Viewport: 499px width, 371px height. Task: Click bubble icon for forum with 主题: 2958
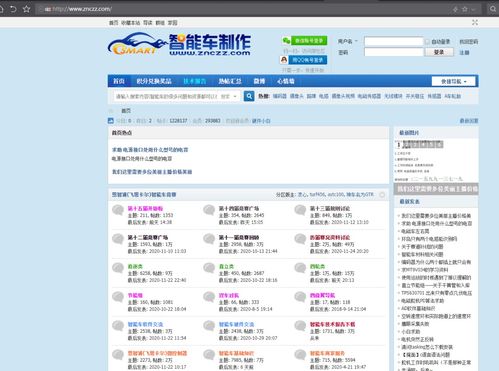click(x=209, y=239)
